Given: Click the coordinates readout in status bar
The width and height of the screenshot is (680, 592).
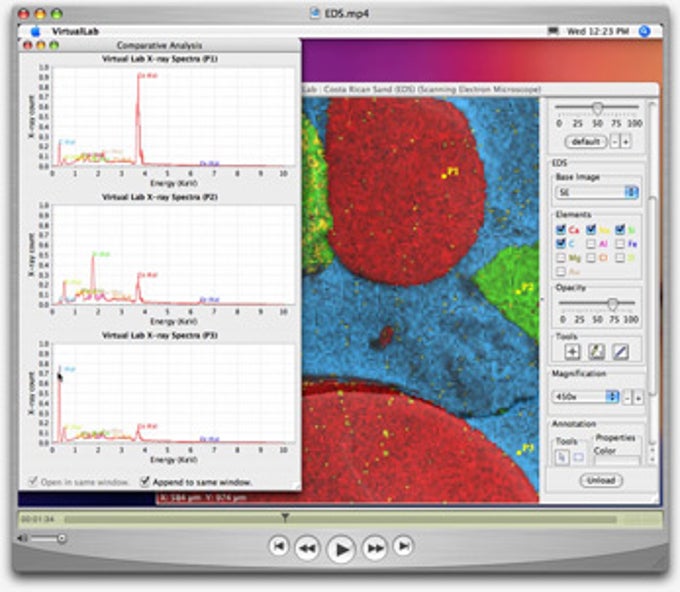Looking at the screenshot, I should point(203,497).
